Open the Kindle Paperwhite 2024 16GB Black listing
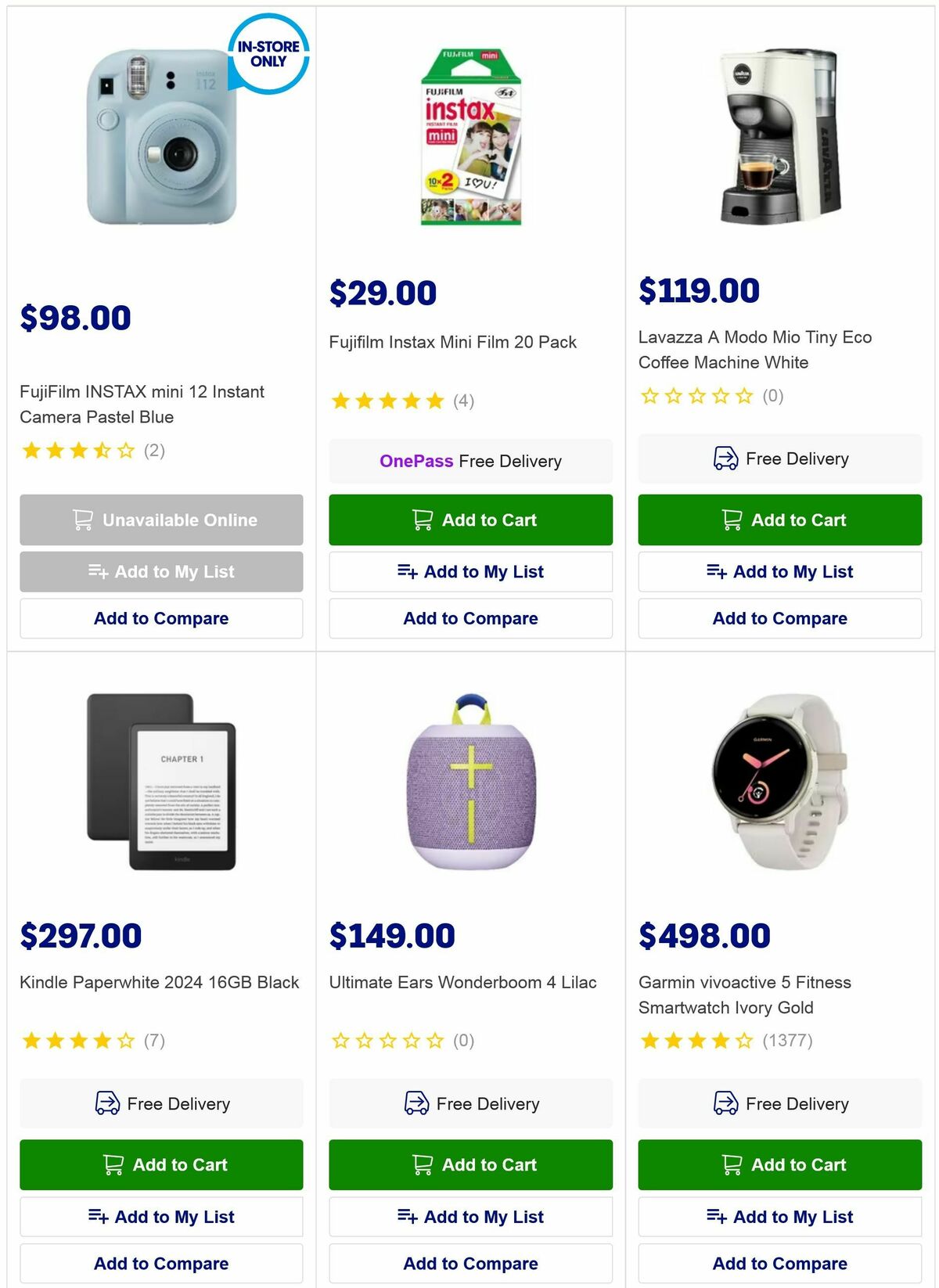This screenshot has width=939, height=1288. [x=159, y=983]
